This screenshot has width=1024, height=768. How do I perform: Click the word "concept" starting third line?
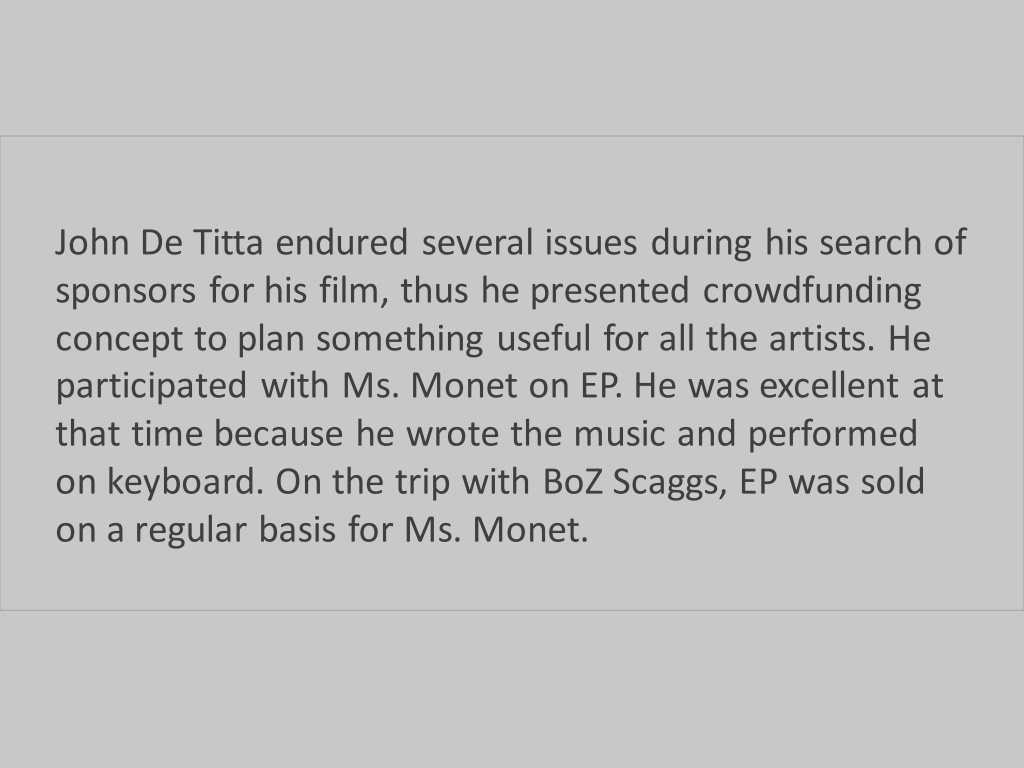[118, 340]
